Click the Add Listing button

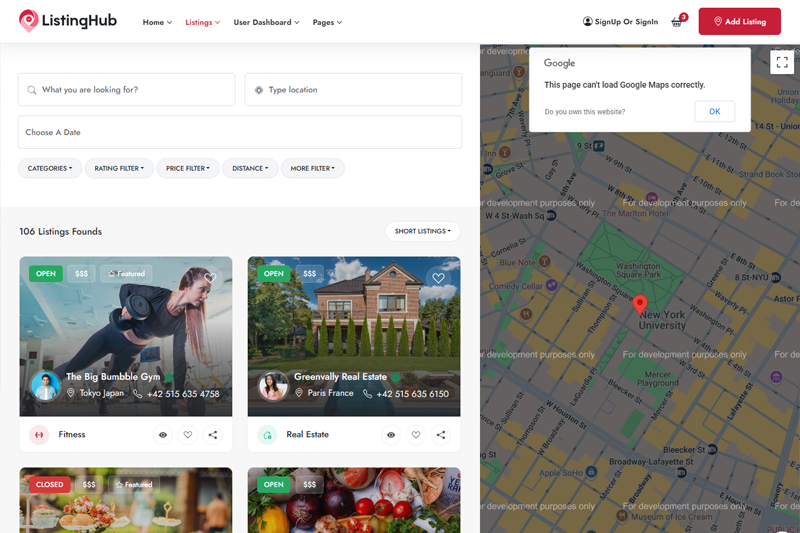click(739, 21)
